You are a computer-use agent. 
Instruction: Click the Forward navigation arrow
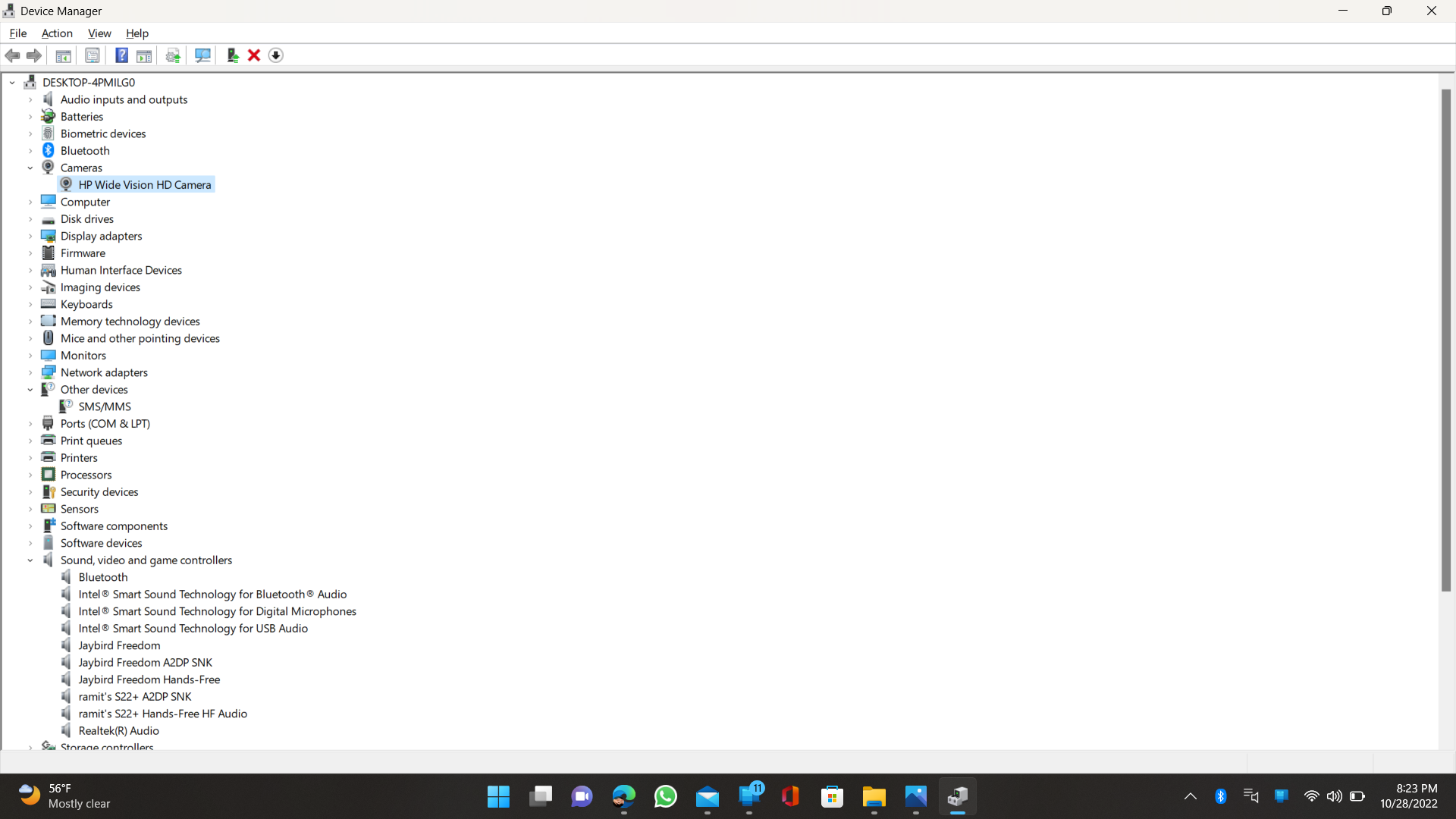(33, 55)
